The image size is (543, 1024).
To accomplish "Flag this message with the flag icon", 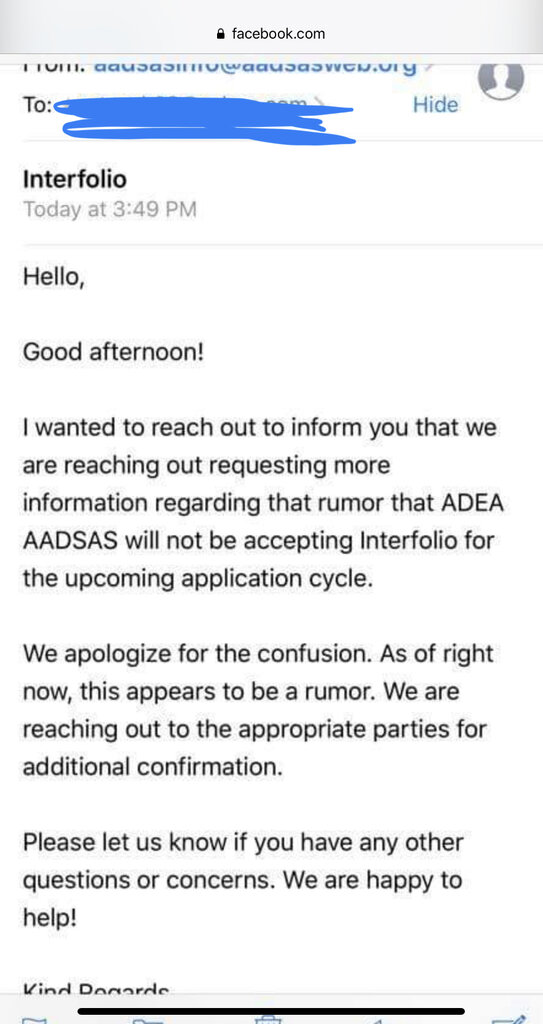I will 32,1019.
